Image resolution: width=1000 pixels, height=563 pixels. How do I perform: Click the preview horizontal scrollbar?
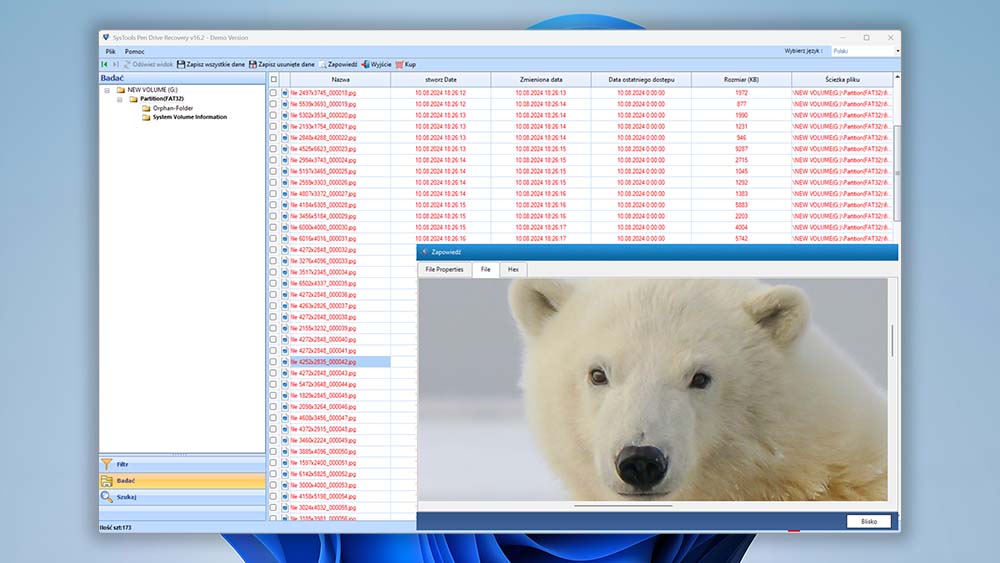[x=623, y=506]
